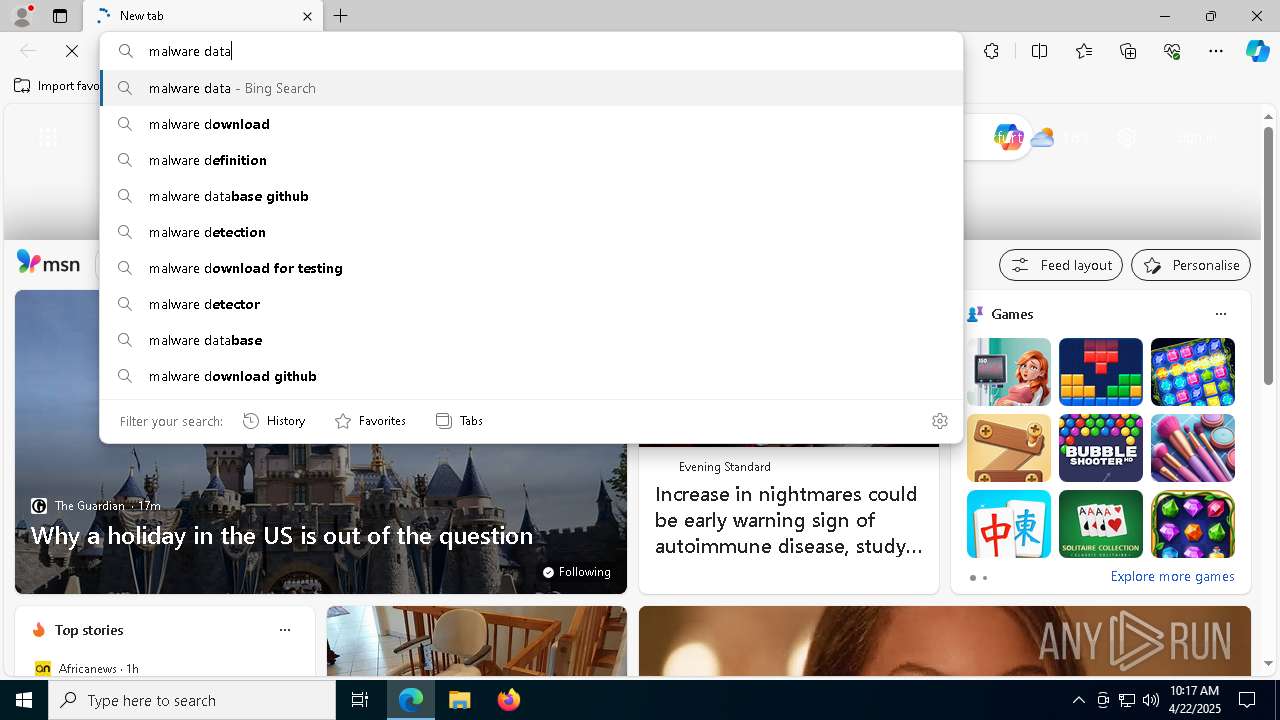
Task: Open the Solitaire Collection game thumbnail
Action: point(1101,524)
